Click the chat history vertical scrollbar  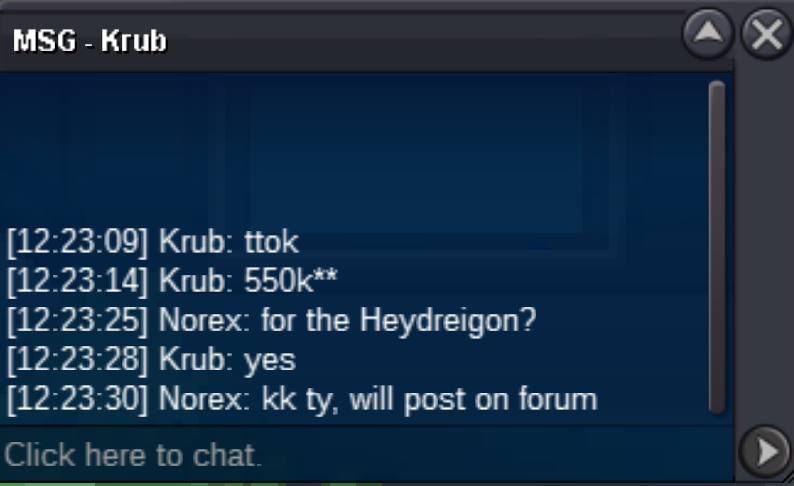717,248
